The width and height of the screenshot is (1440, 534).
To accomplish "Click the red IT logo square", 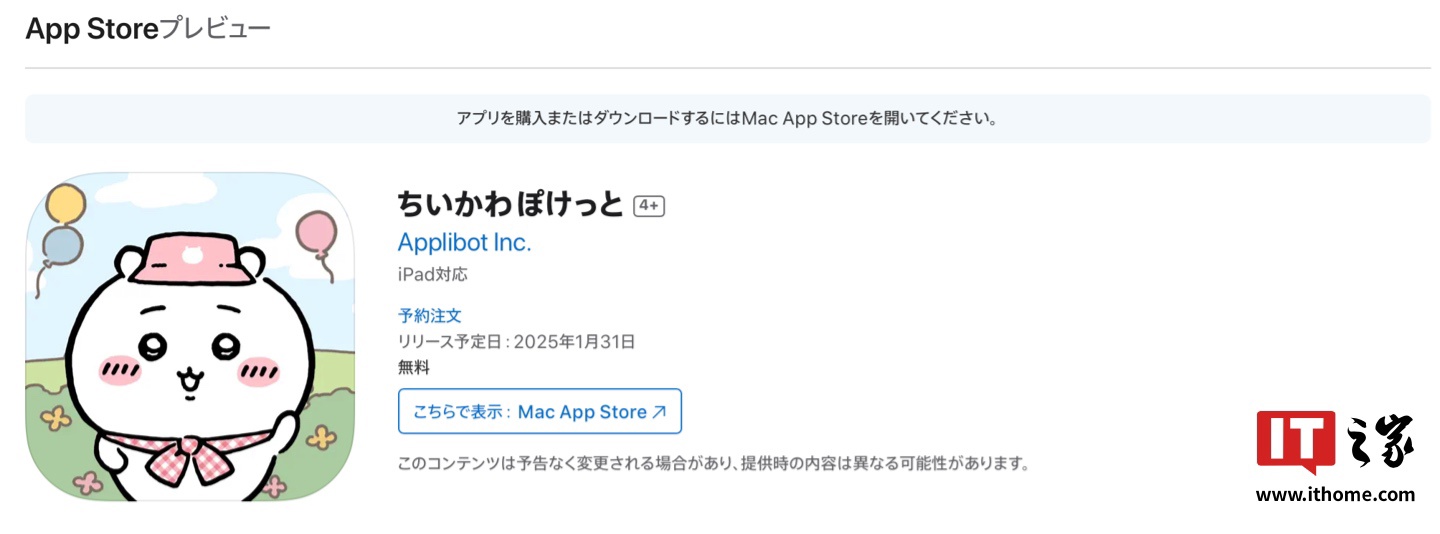I will [1295, 441].
